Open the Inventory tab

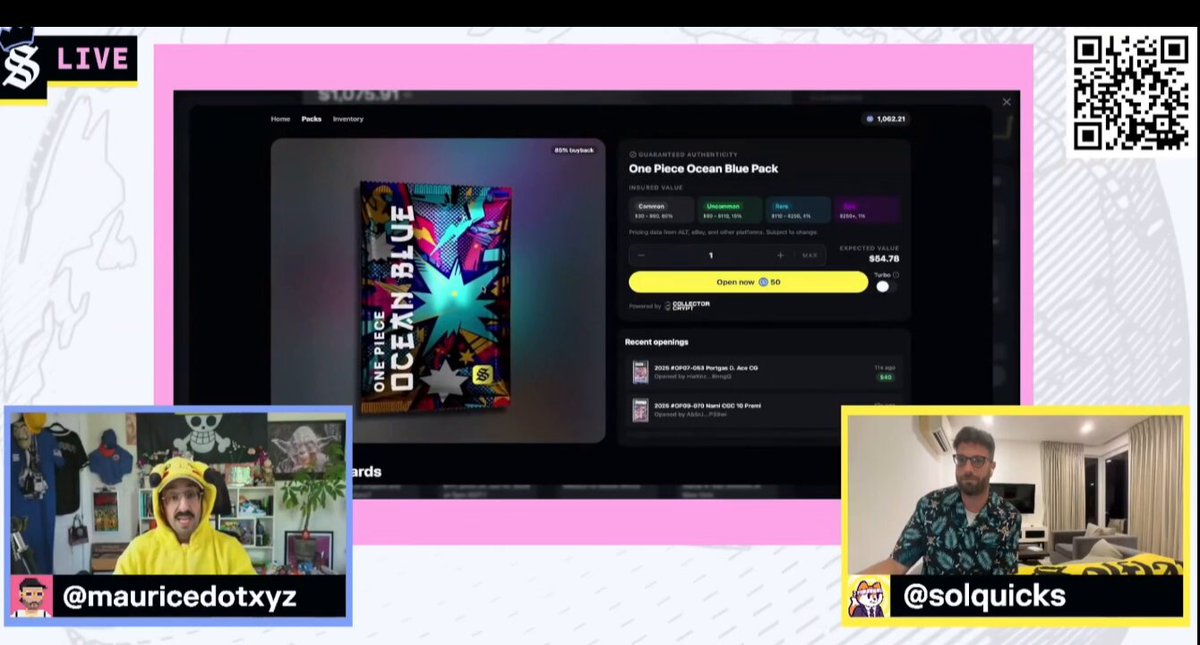[x=348, y=119]
